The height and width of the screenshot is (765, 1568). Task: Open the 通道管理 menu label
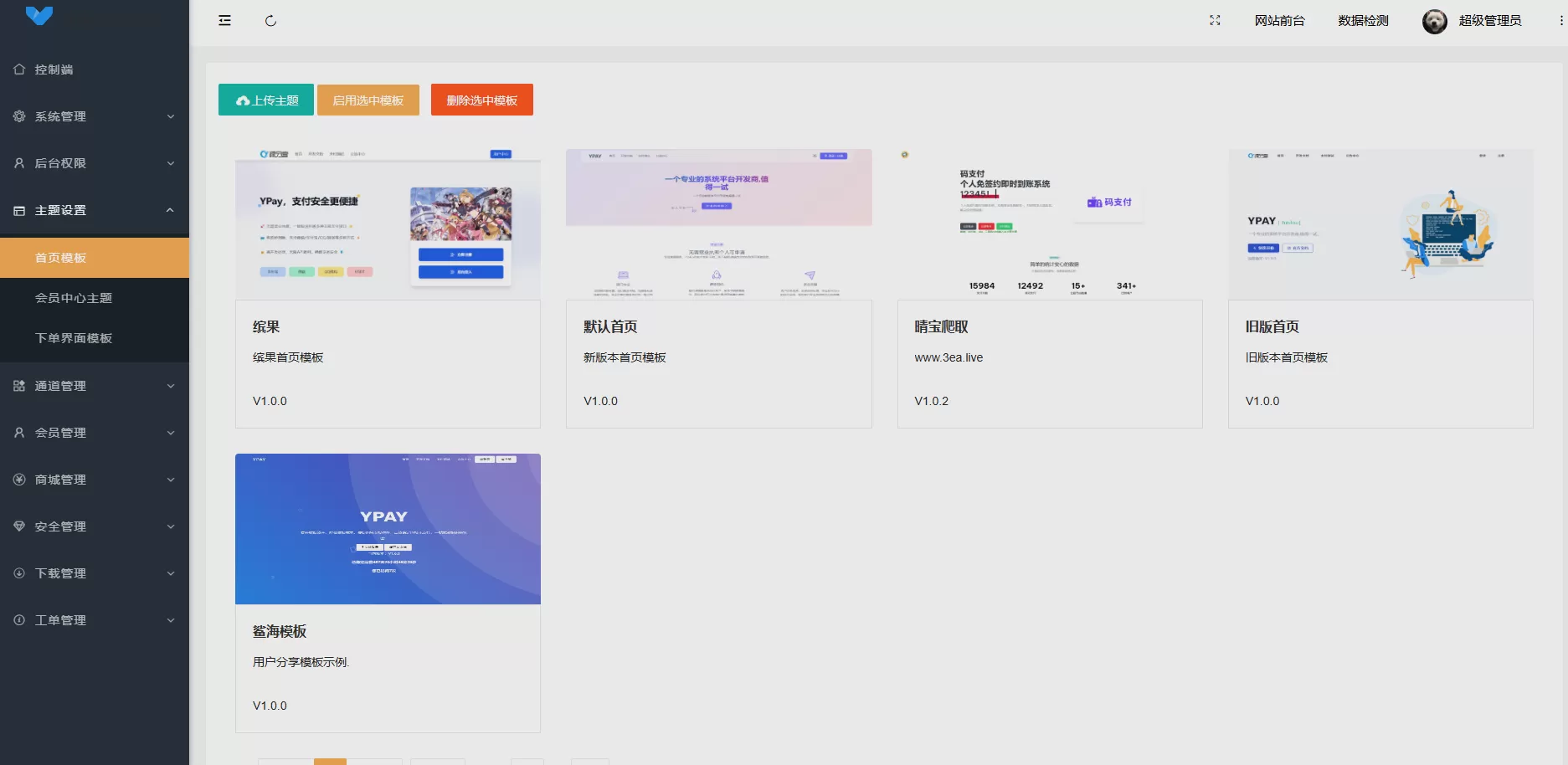(x=60, y=386)
